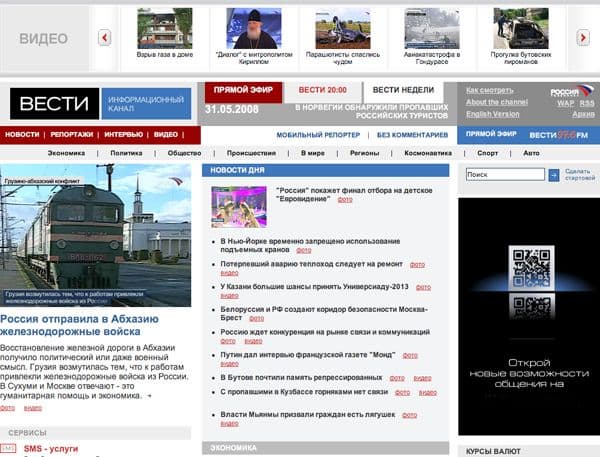Open 'Потерпевший аварию теплоход' story
The width and height of the screenshot is (600, 457).
(311, 264)
